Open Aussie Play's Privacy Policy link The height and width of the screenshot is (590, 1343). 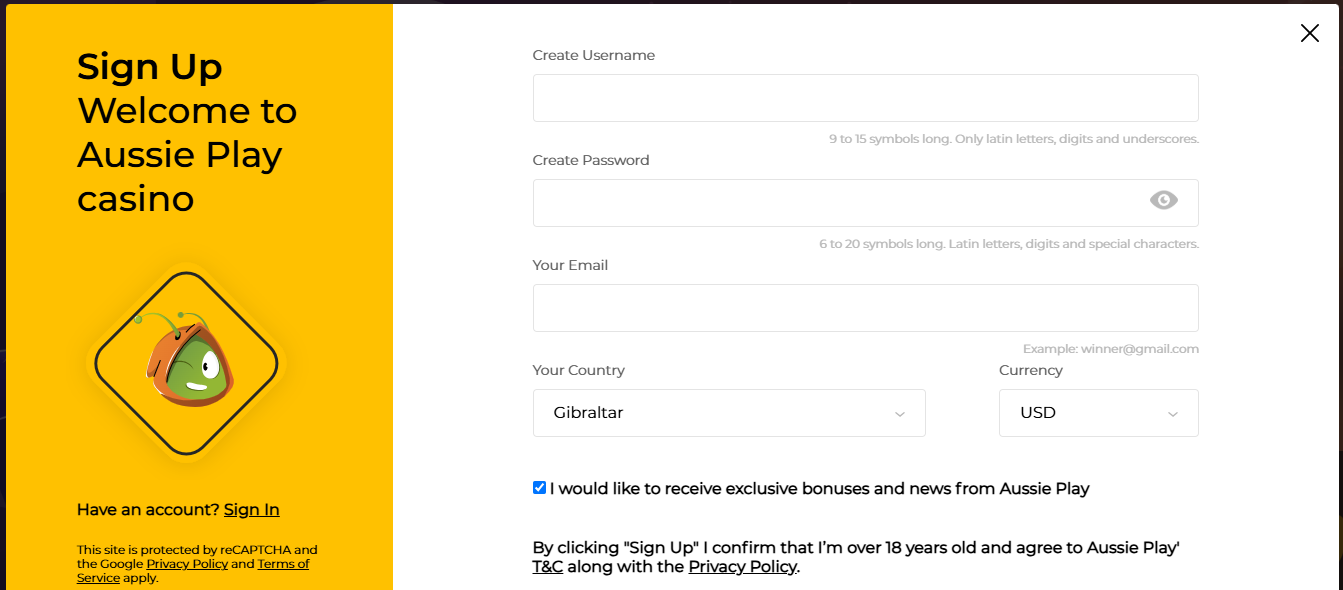click(x=742, y=567)
